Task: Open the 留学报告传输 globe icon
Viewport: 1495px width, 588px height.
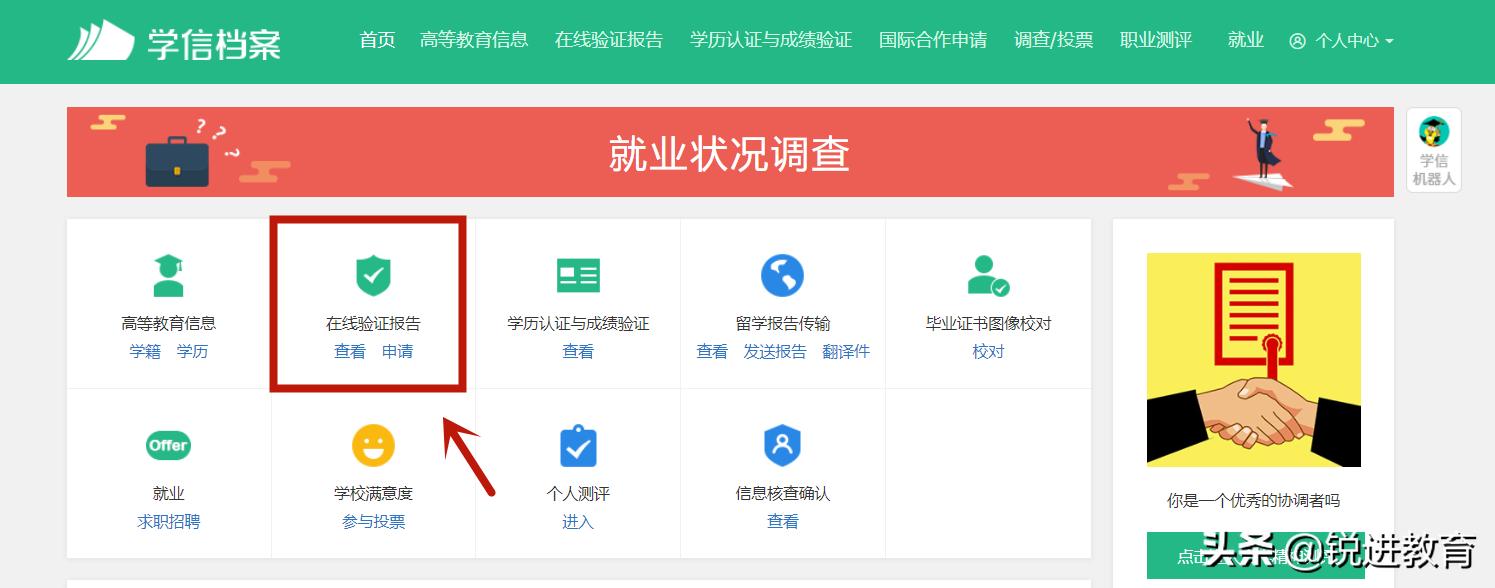Action: (783, 275)
